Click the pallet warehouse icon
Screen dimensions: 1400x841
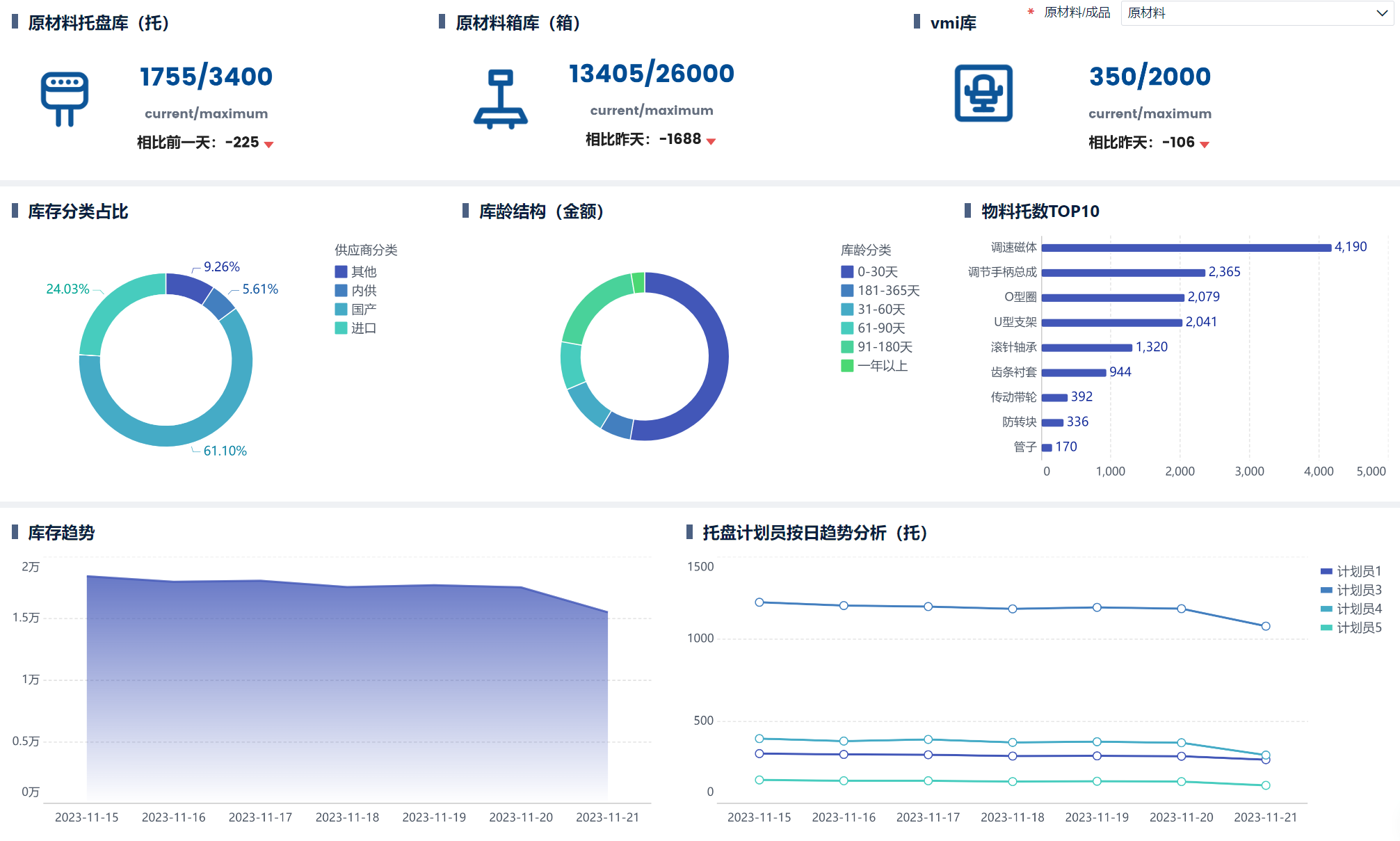tap(64, 98)
